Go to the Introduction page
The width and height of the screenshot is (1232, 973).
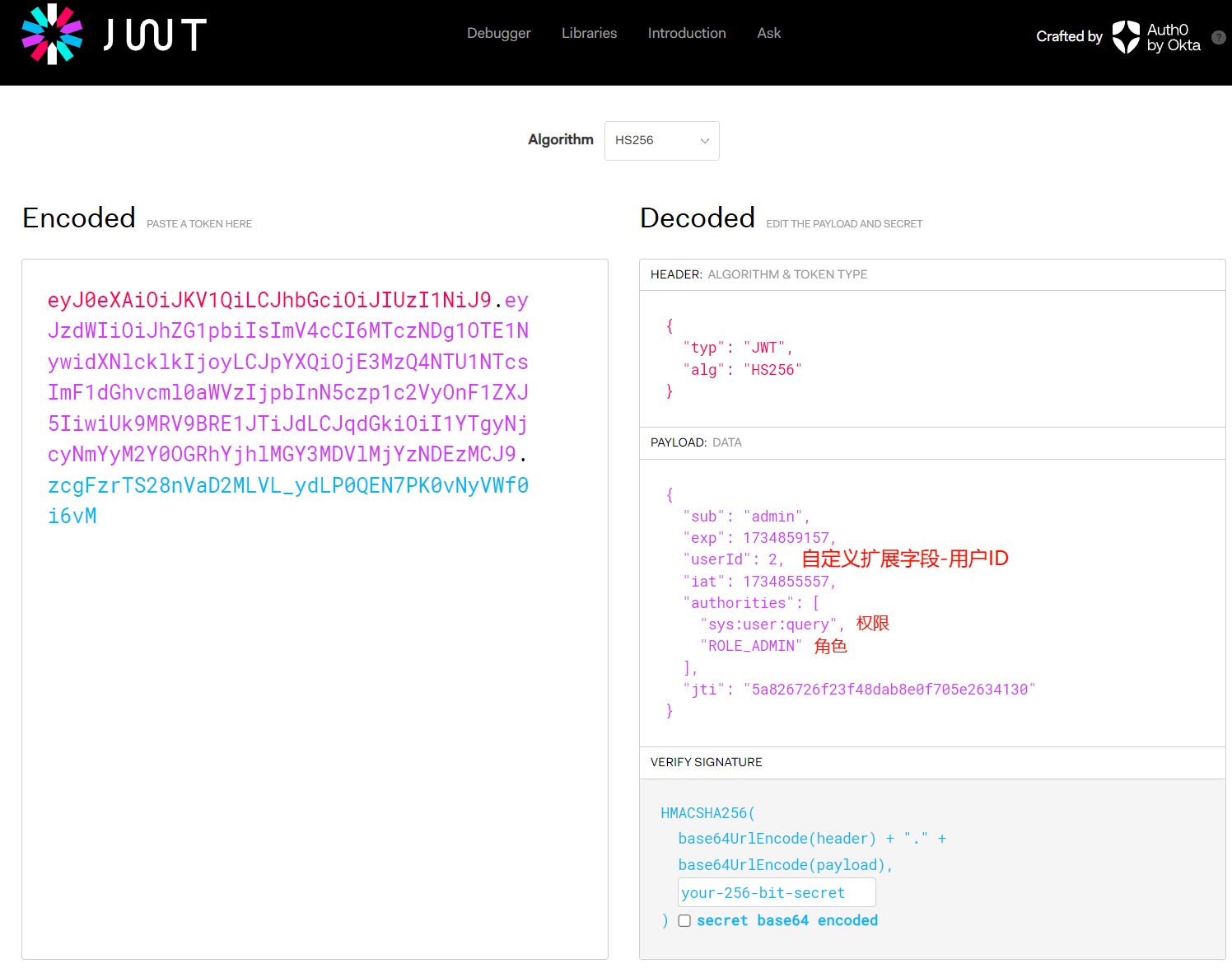click(x=687, y=33)
